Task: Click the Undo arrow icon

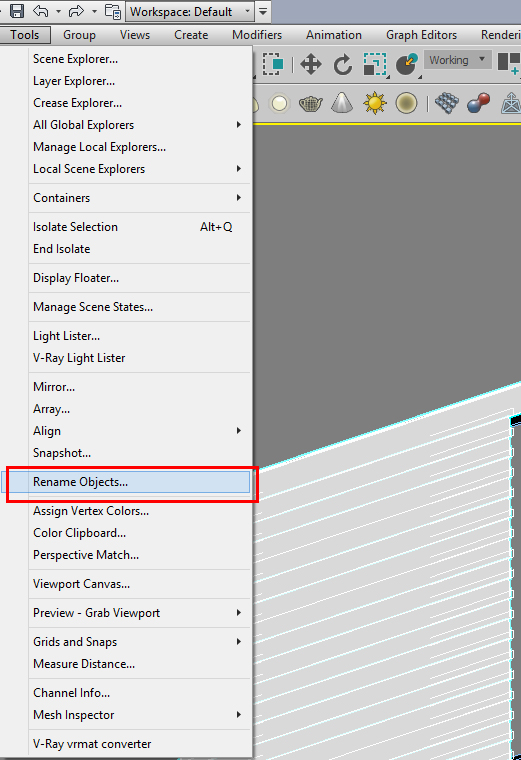Action: click(x=41, y=11)
